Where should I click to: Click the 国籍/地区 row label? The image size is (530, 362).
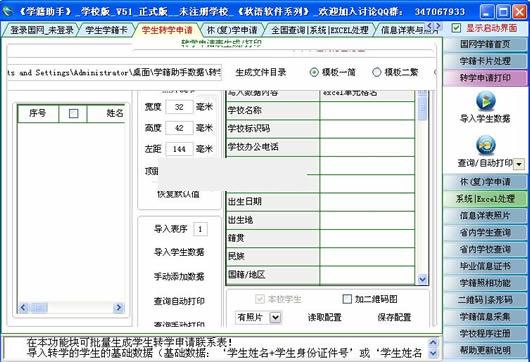point(273,275)
